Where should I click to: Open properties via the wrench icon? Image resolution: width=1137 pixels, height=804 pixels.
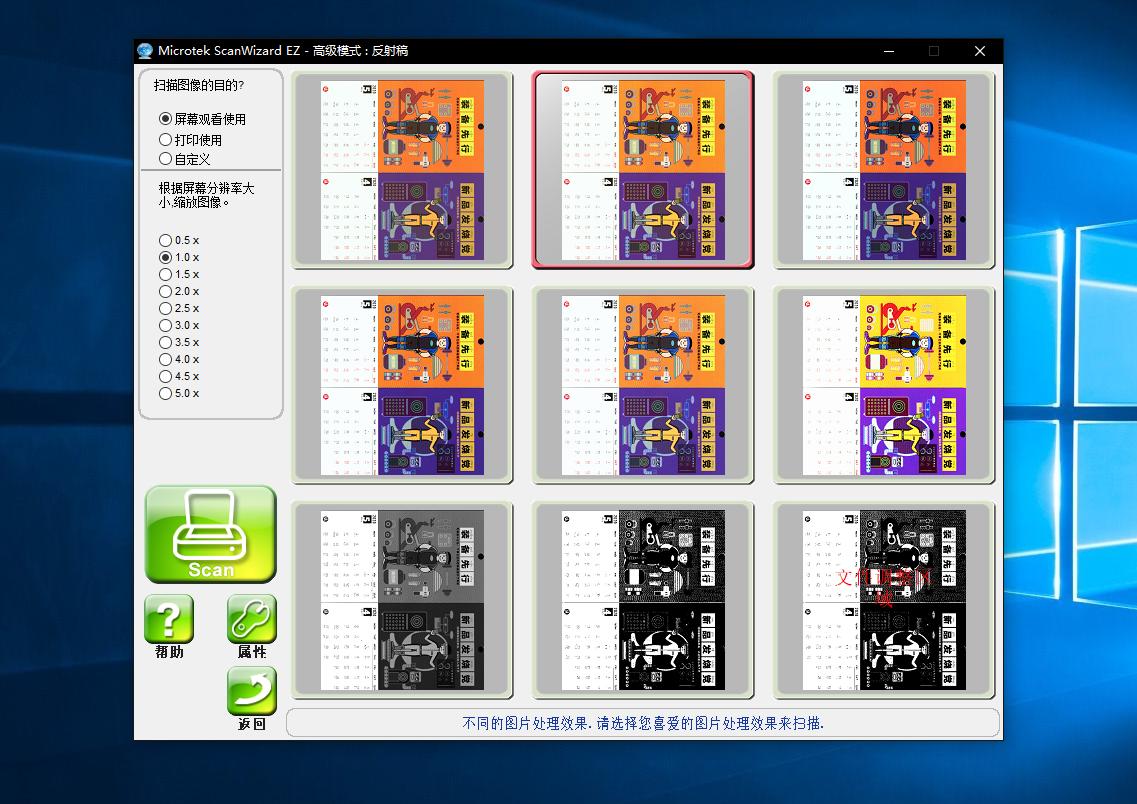252,618
